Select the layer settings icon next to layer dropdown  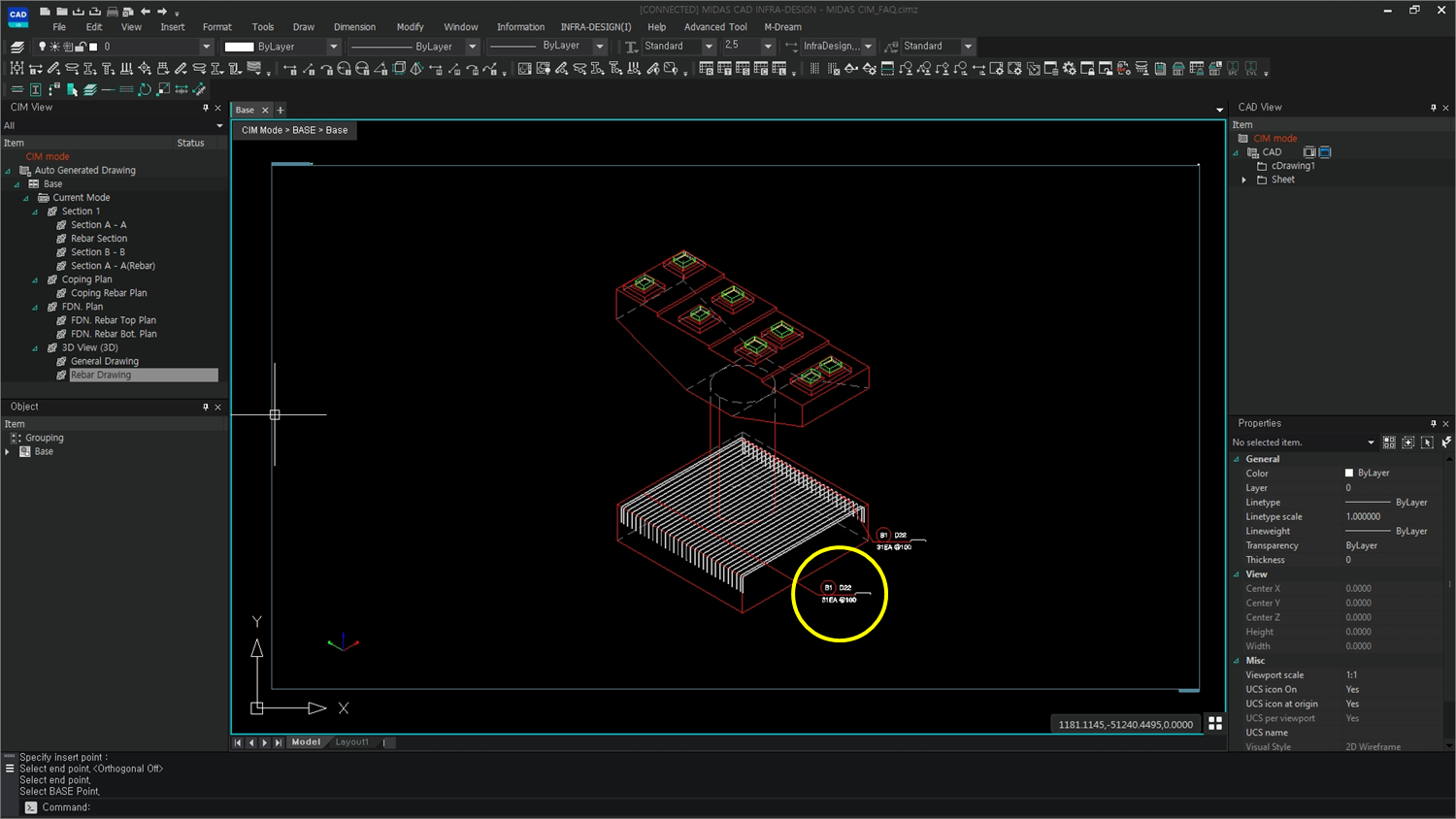tap(17, 46)
